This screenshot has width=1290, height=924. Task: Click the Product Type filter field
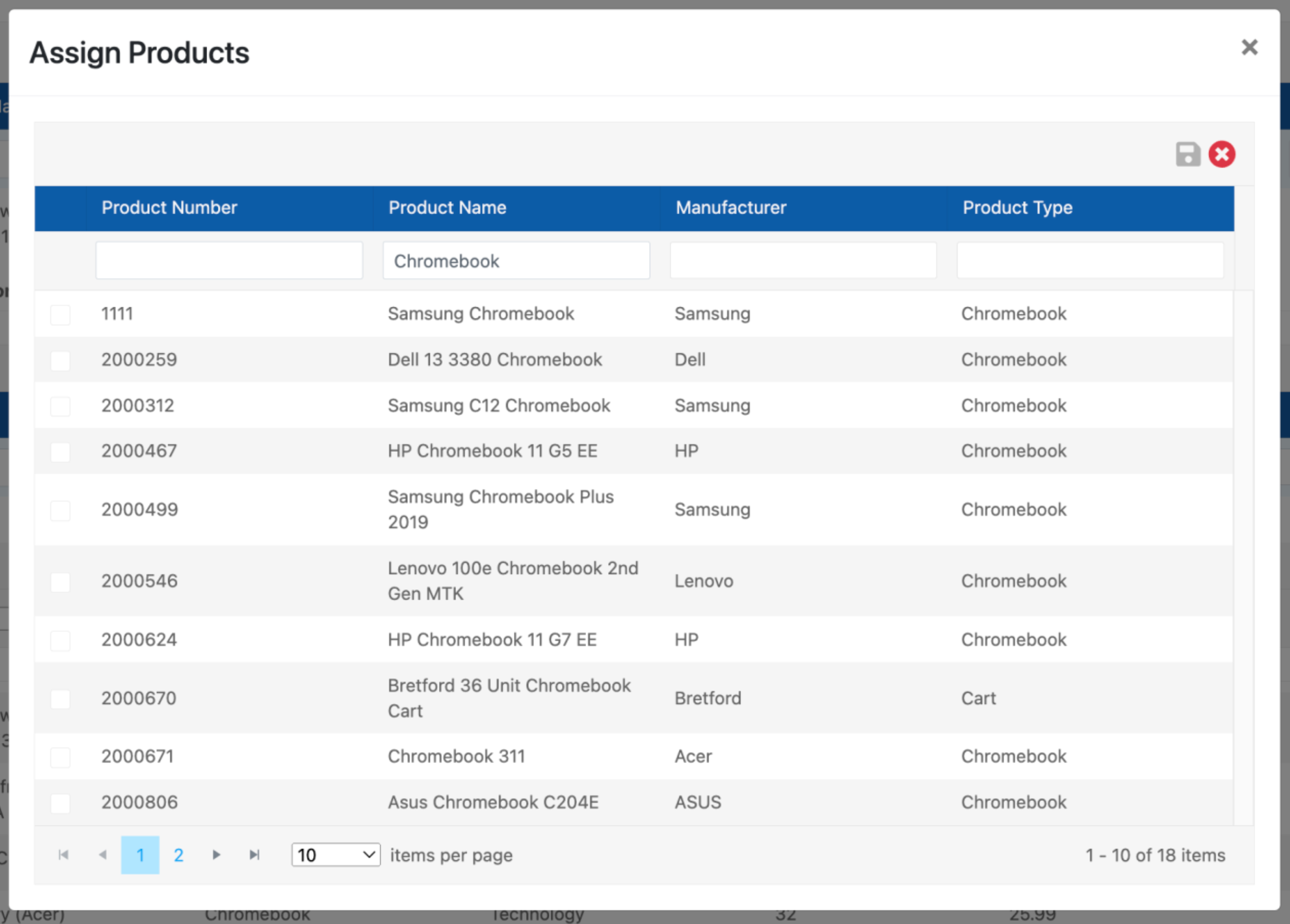click(1090, 261)
